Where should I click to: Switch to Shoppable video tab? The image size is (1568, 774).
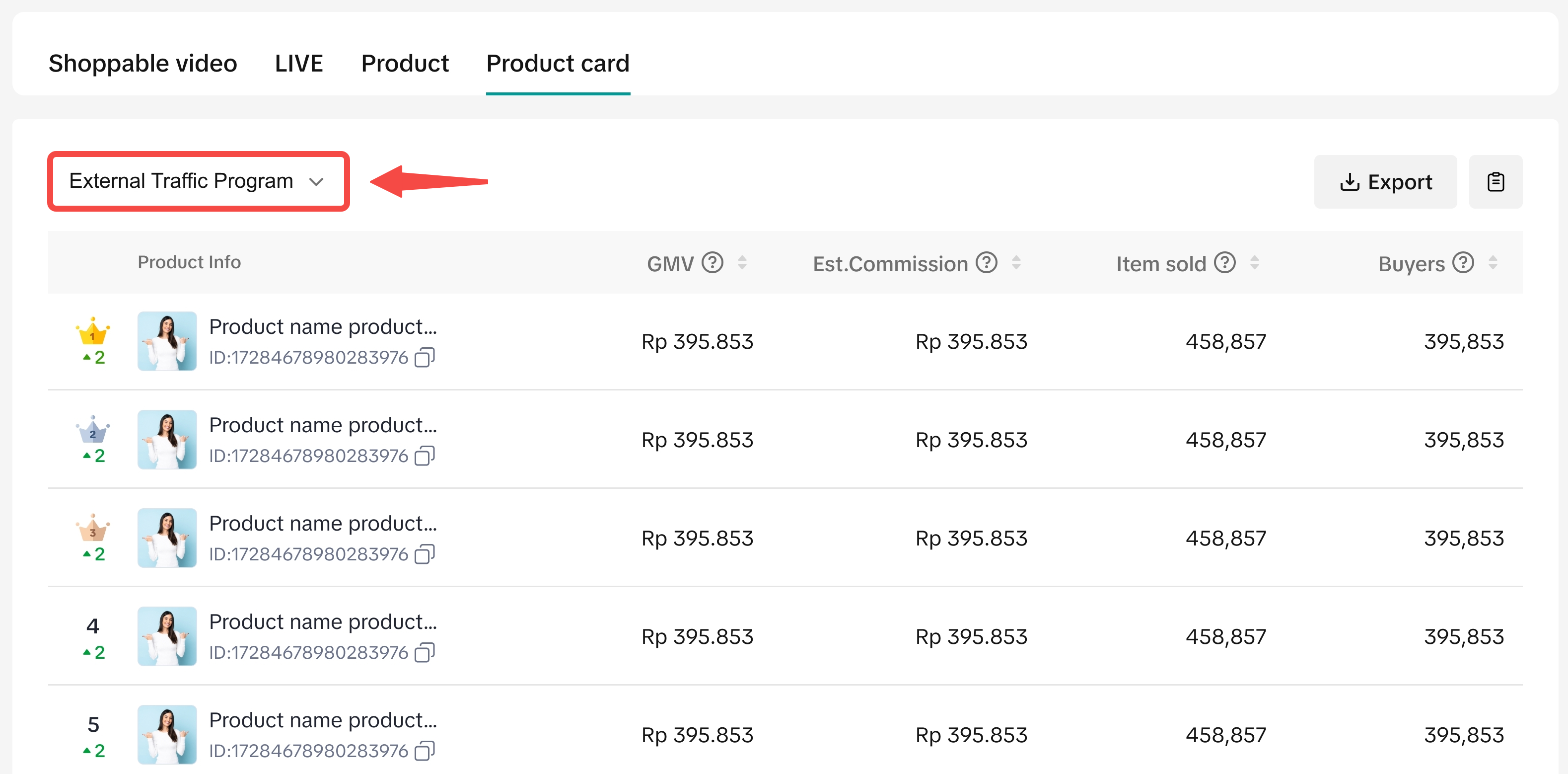(x=143, y=63)
